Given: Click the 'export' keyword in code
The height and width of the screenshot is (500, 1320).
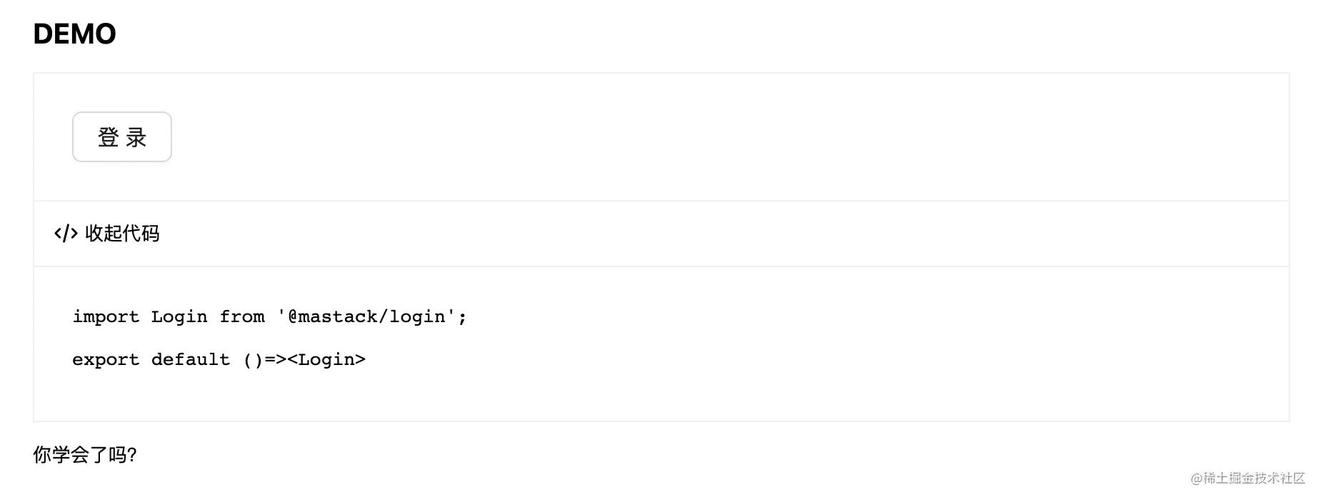Looking at the screenshot, I should pyautogui.click(x=106, y=360).
